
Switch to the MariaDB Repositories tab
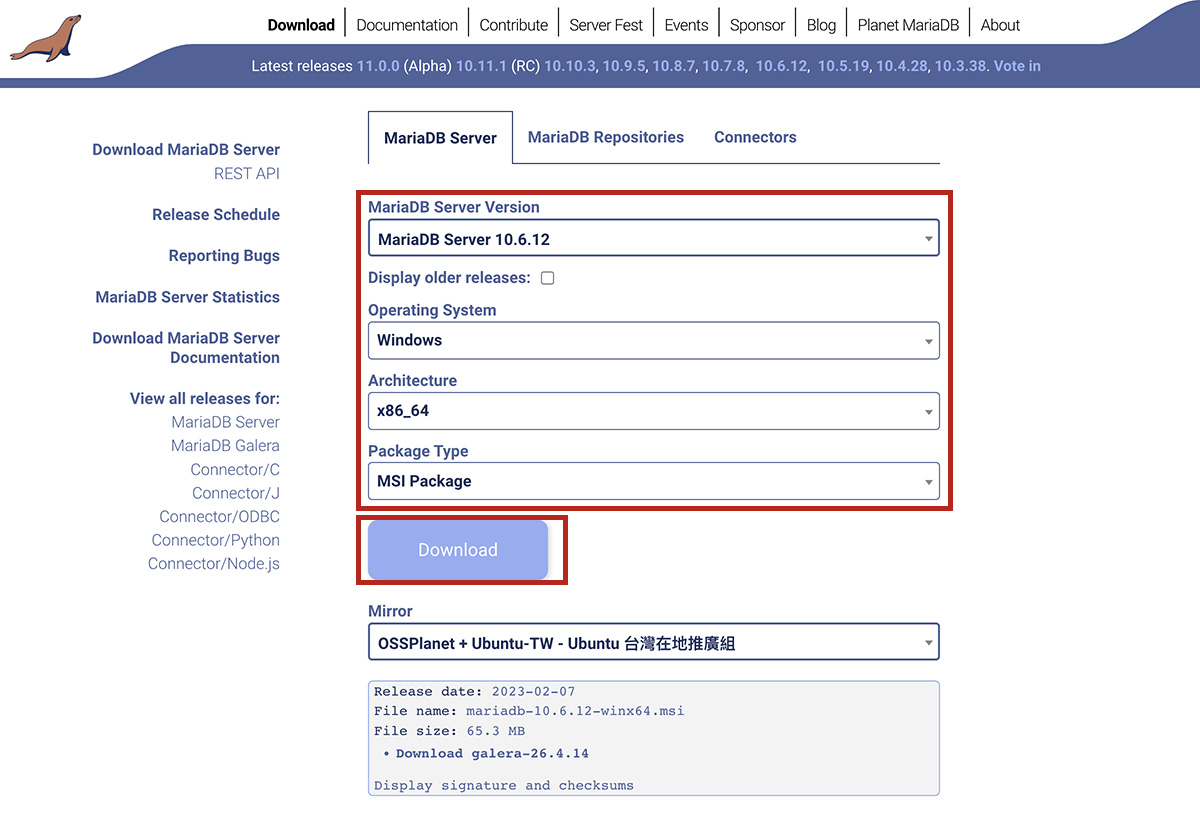point(606,137)
